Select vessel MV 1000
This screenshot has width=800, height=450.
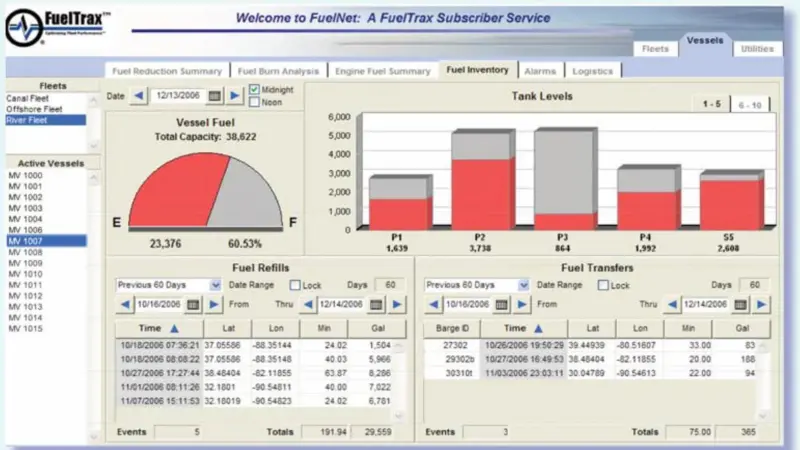point(46,176)
